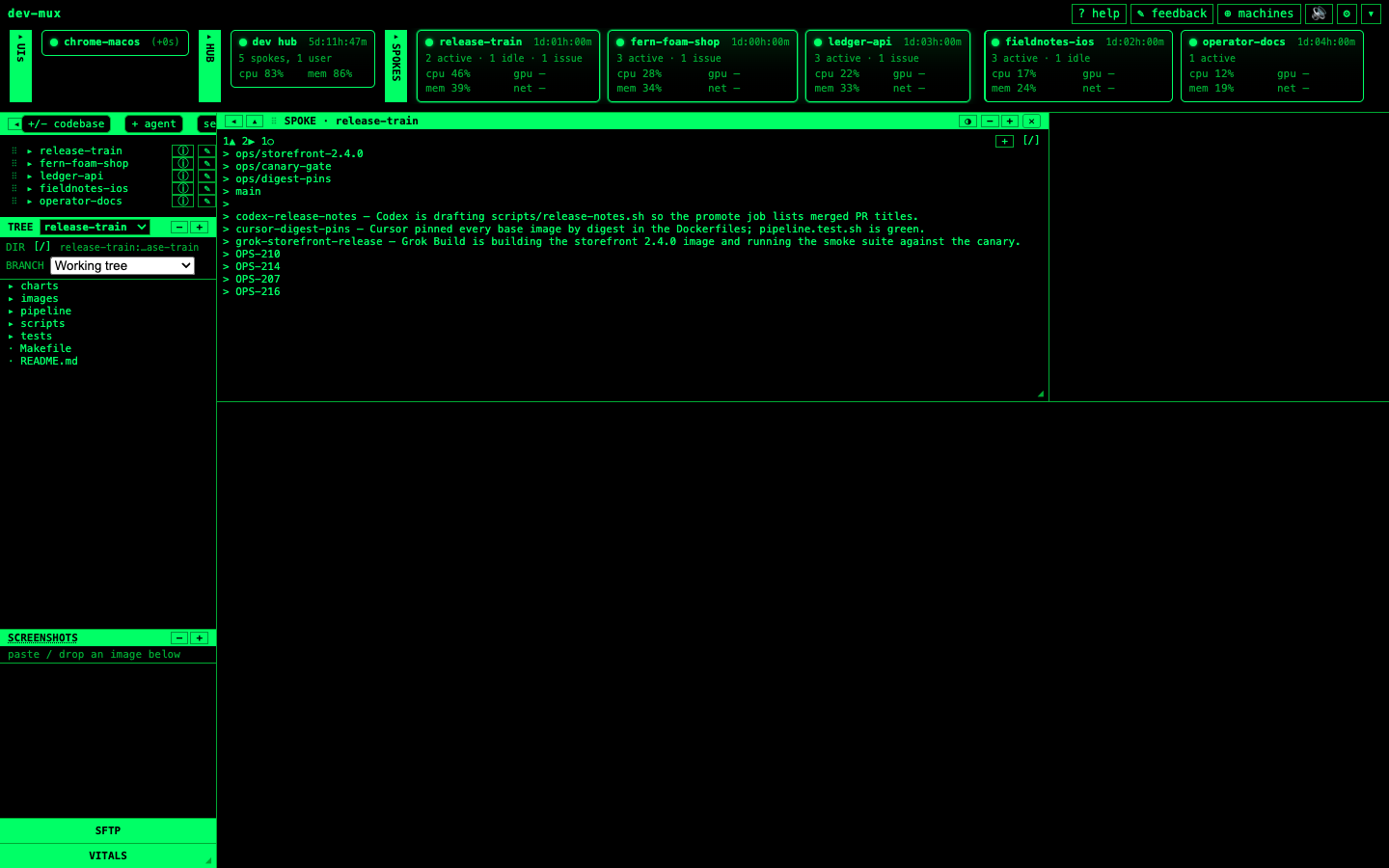Image resolution: width=1389 pixels, height=868 pixels.
Task: Select the ledger-api spoke card
Action: [887, 66]
